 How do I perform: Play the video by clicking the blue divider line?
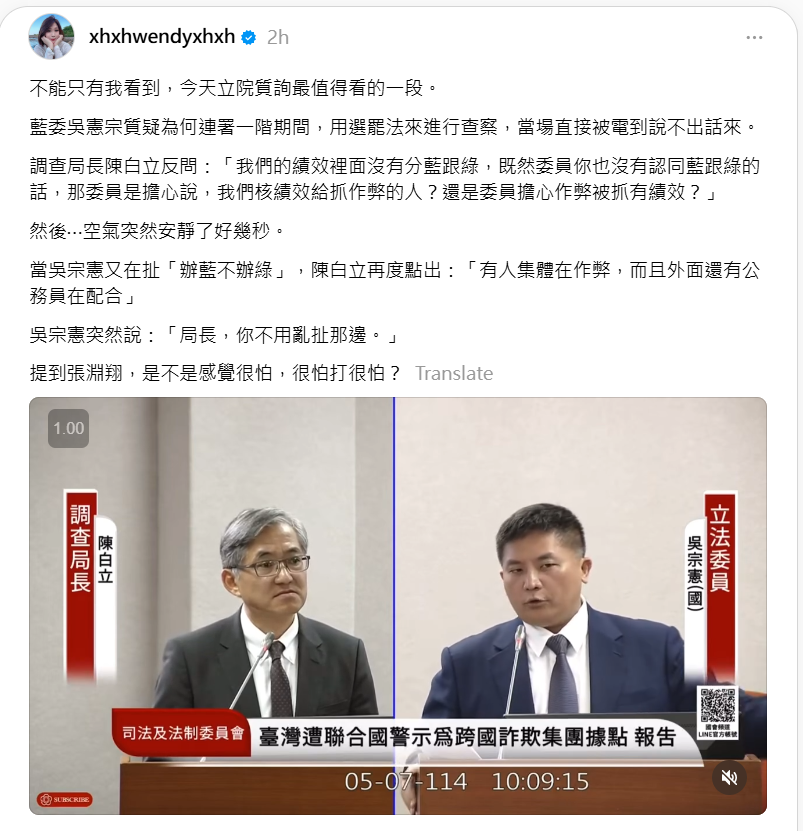click(394, 605)
